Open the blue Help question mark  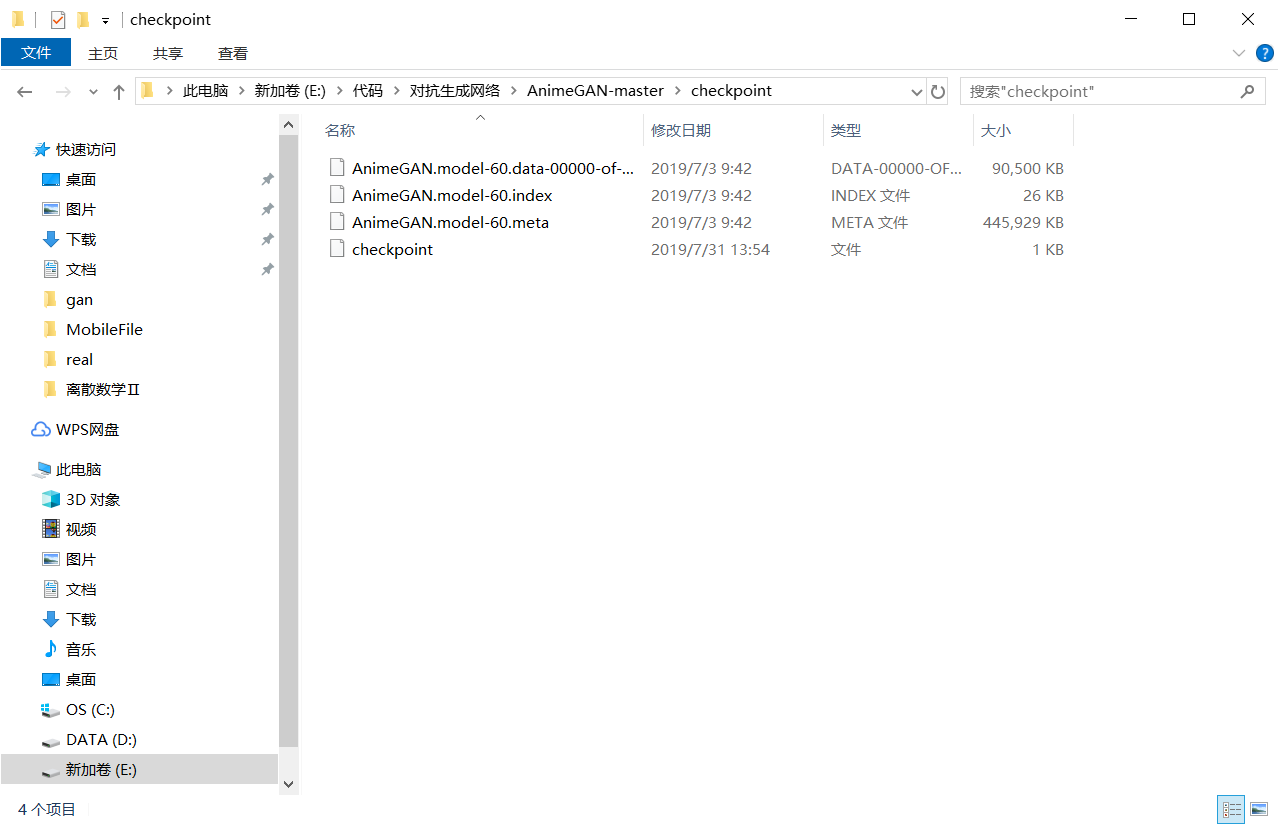coord(1265,53)
